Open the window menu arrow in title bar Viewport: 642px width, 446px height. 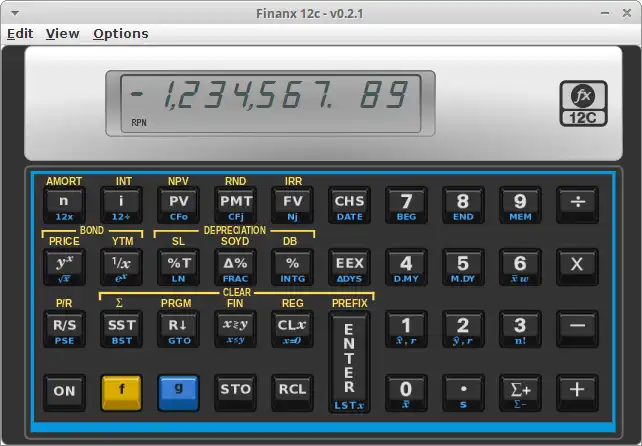(x=15, y=13)
